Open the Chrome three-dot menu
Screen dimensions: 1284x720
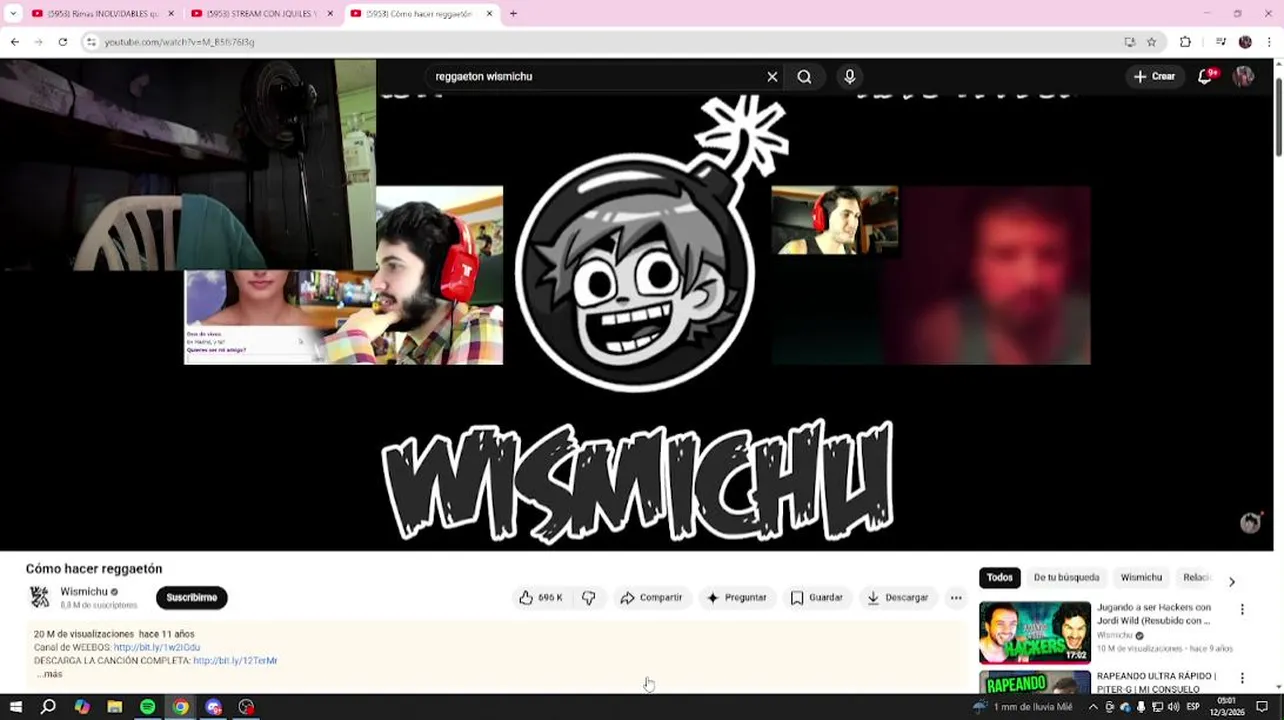tap(1269, 42)
